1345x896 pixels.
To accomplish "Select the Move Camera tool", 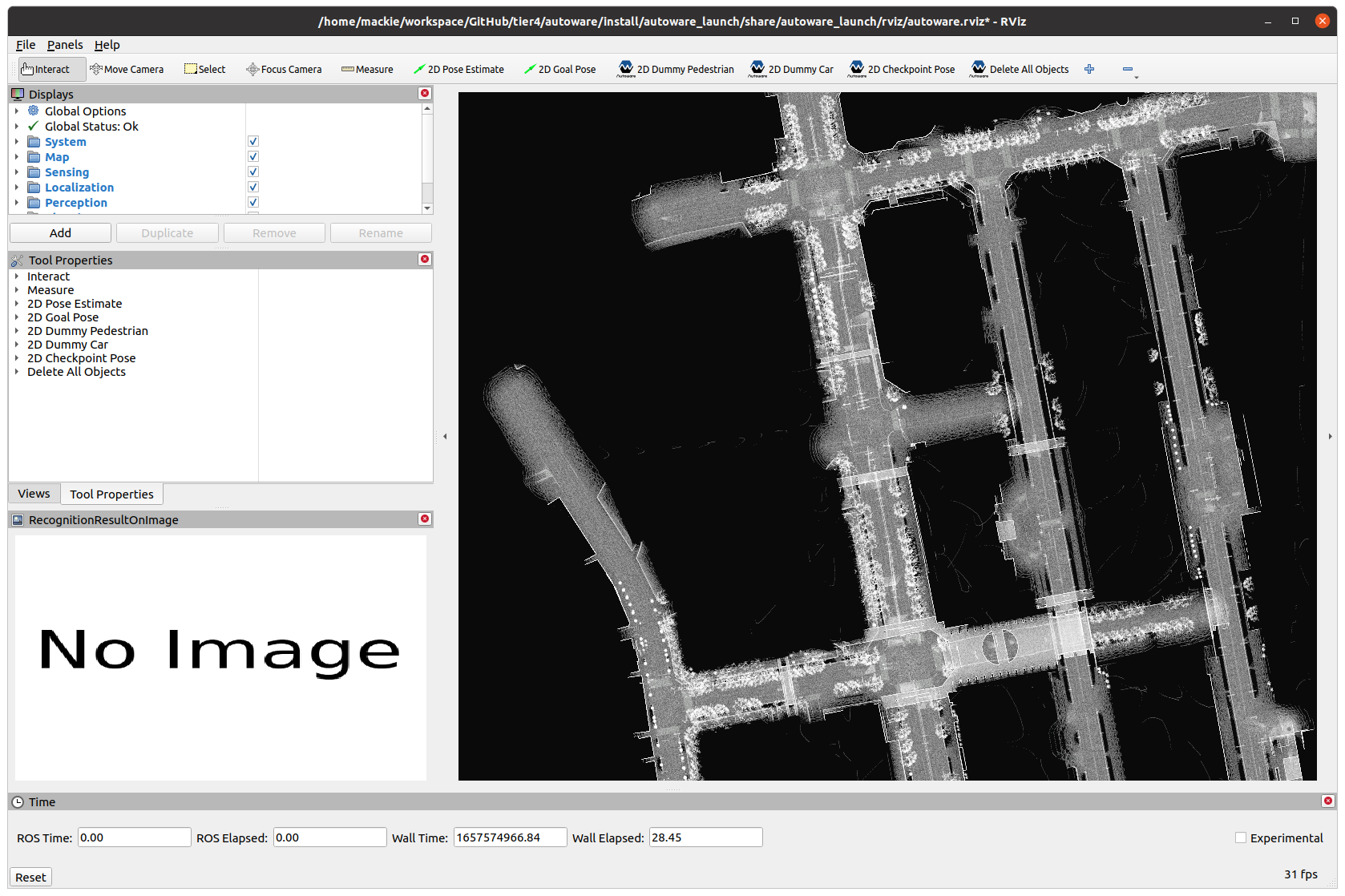I will (127, 70).
